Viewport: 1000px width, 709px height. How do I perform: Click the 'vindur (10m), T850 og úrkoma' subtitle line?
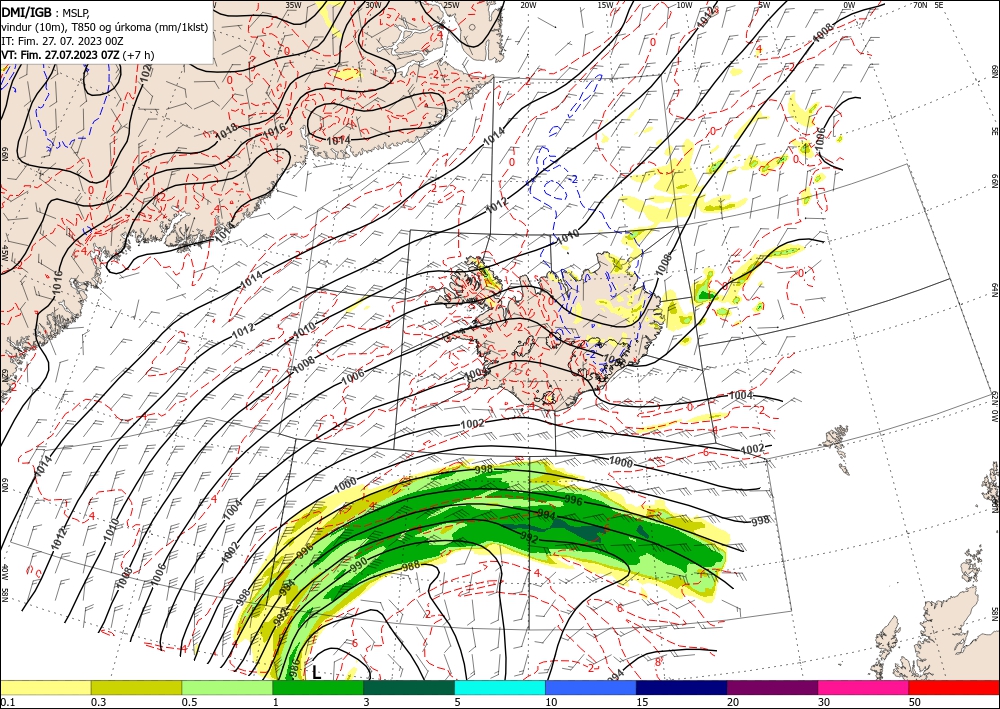[104, 27]
